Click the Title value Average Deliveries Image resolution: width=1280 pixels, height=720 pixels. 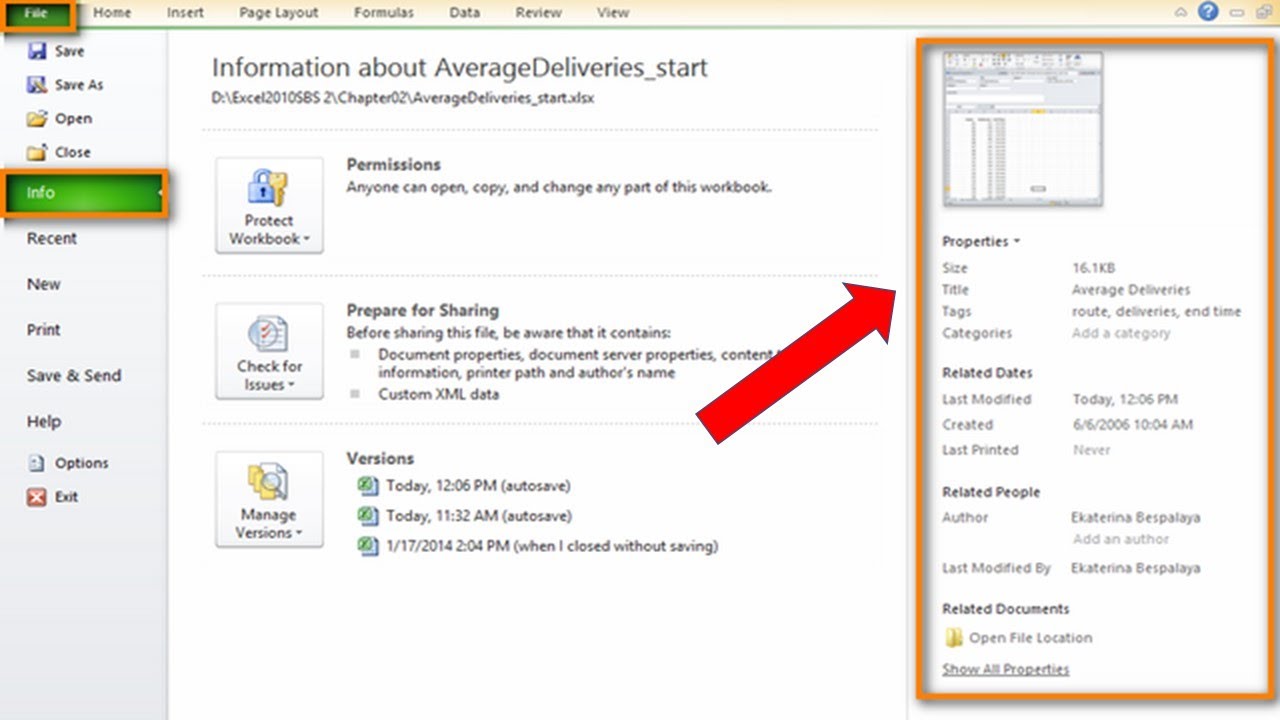[x=1131, y=290]
